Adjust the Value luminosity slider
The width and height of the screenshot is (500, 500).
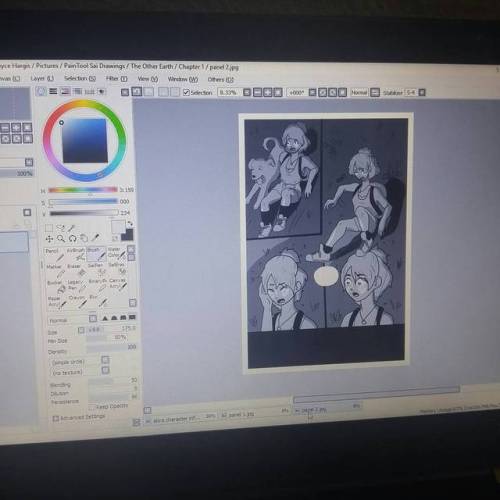coord(84,213)
